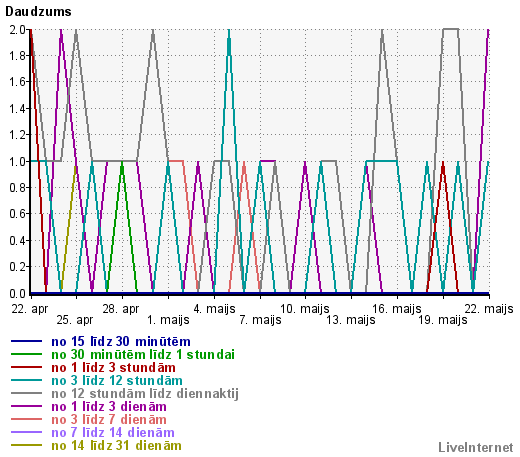Image resolution: width=520 pixels, height=457 pixels.
Task: Click the 1.8 y-axis value
Action: [18, 56]
